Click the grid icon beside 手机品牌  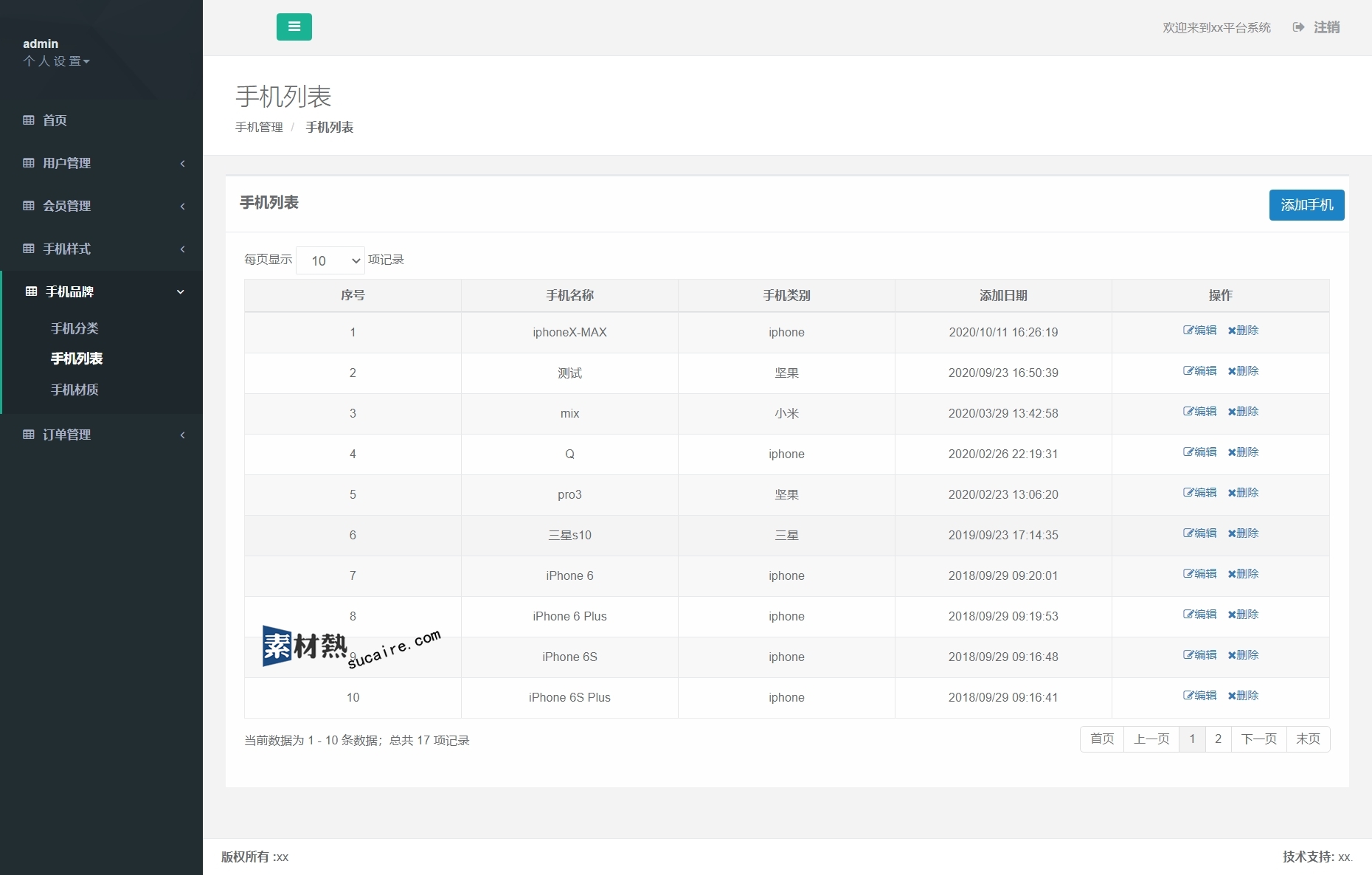tap(31, 291)
